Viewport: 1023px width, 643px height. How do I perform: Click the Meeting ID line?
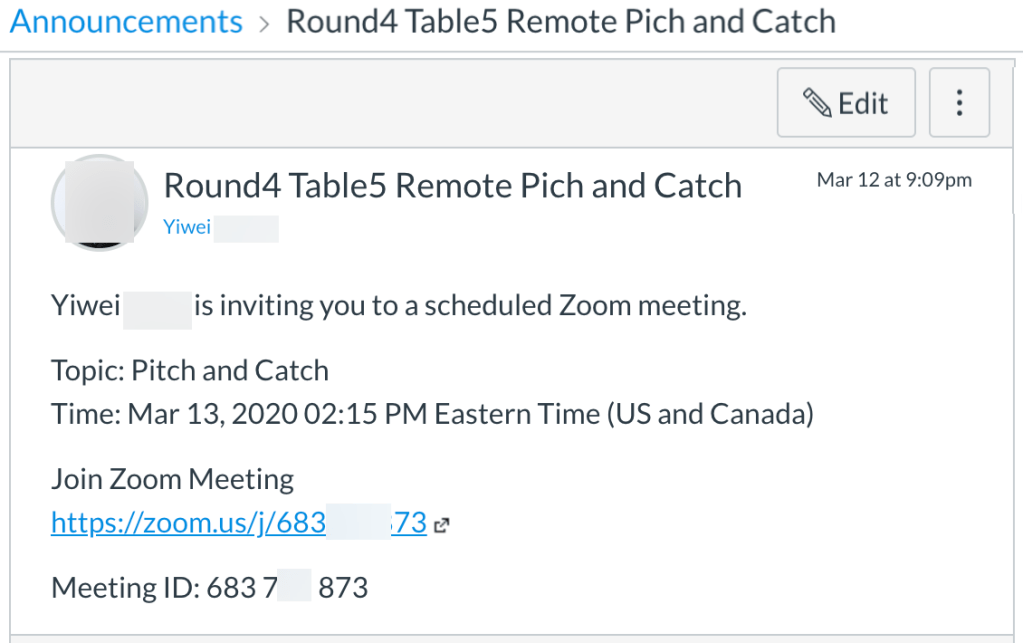point(209,587)
